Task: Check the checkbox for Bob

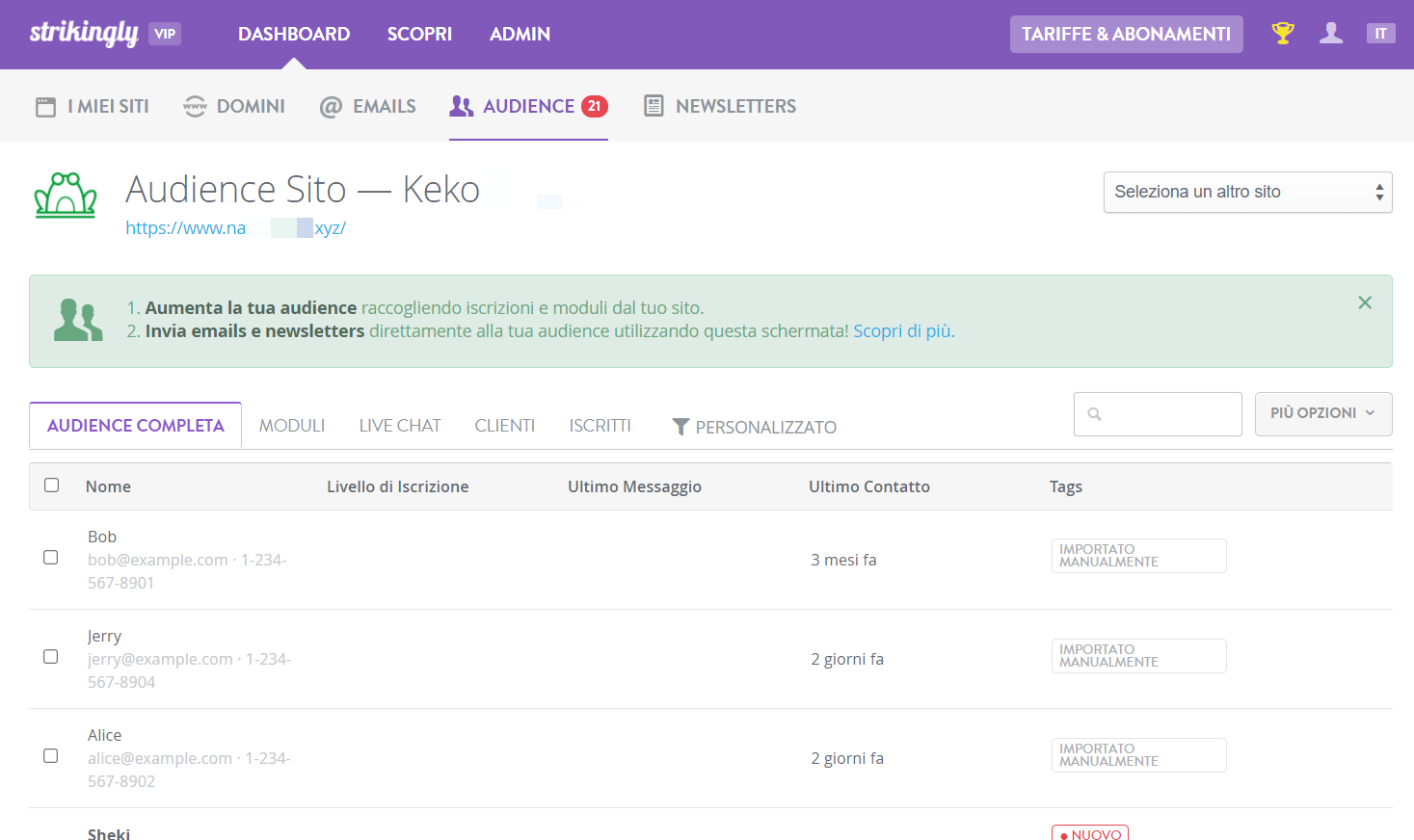Action: click(51, 558)
